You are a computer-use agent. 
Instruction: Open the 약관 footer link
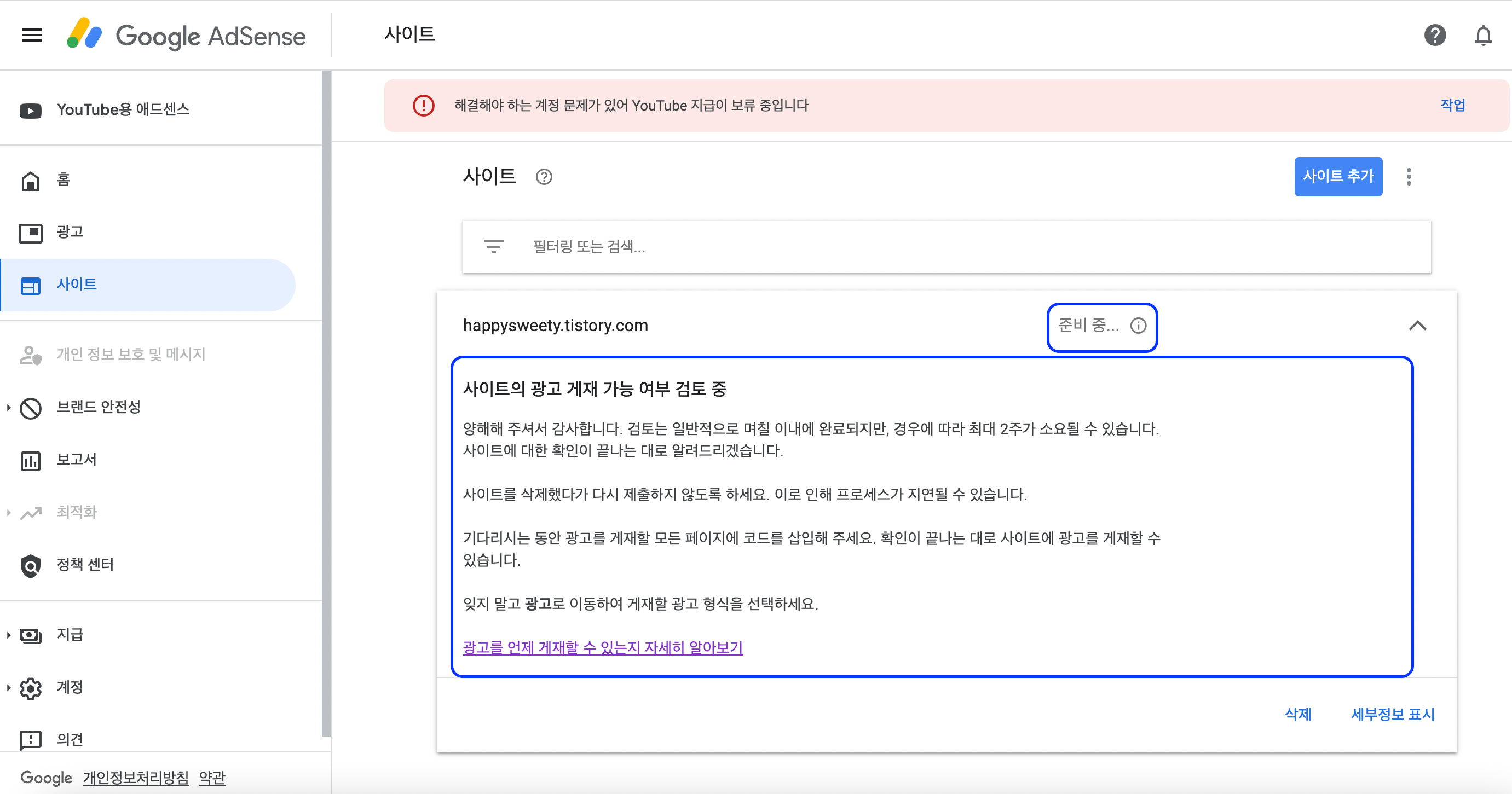212,778
